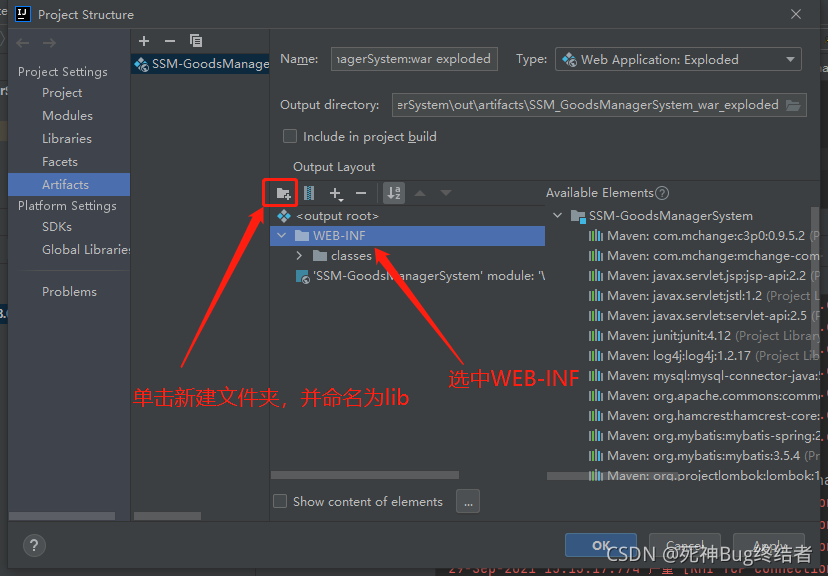This screenshot has height=576, width=828.
Task: Select Maven org.mybatis:mybatis-spring library
Action: pyautogui.click(x=703, y=436)
